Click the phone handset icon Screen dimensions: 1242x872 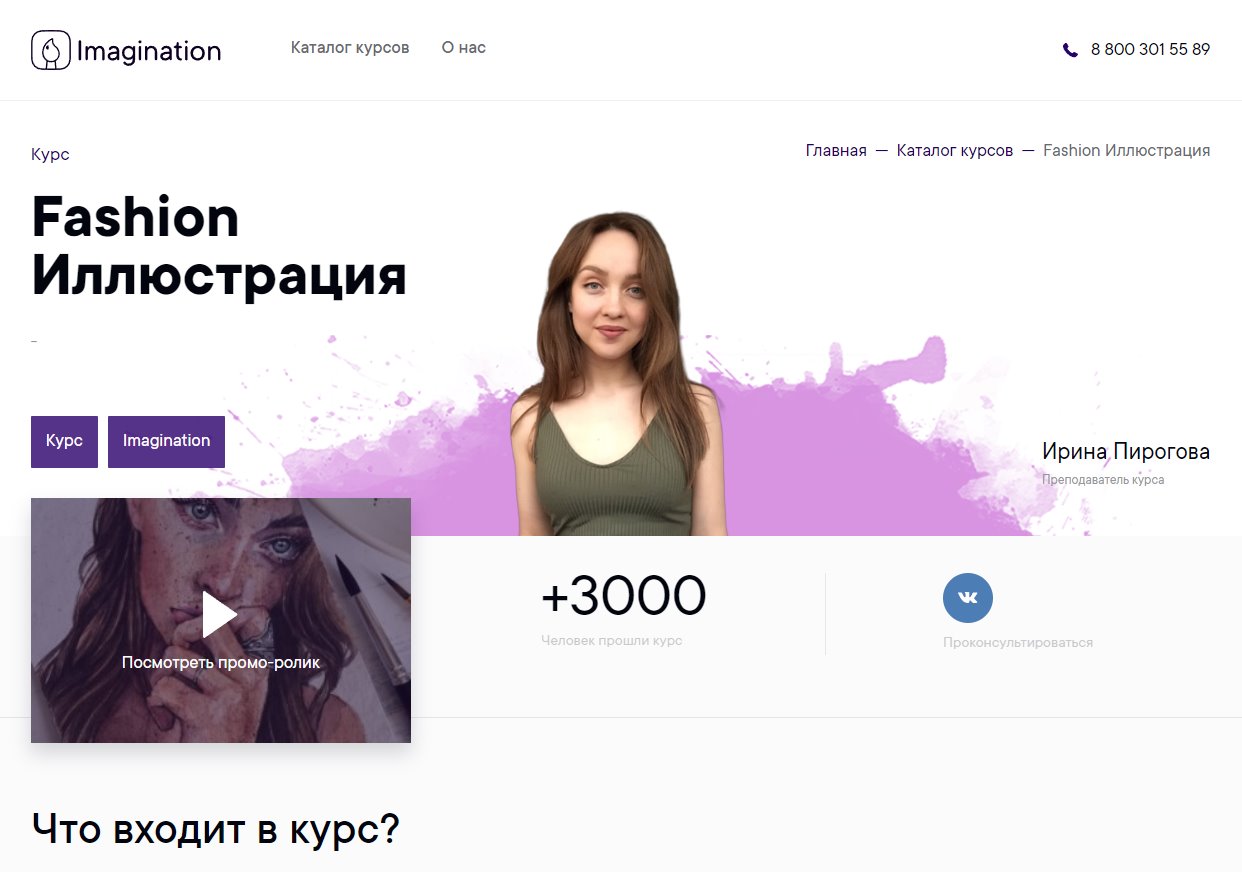click(x=1070, y=49)
